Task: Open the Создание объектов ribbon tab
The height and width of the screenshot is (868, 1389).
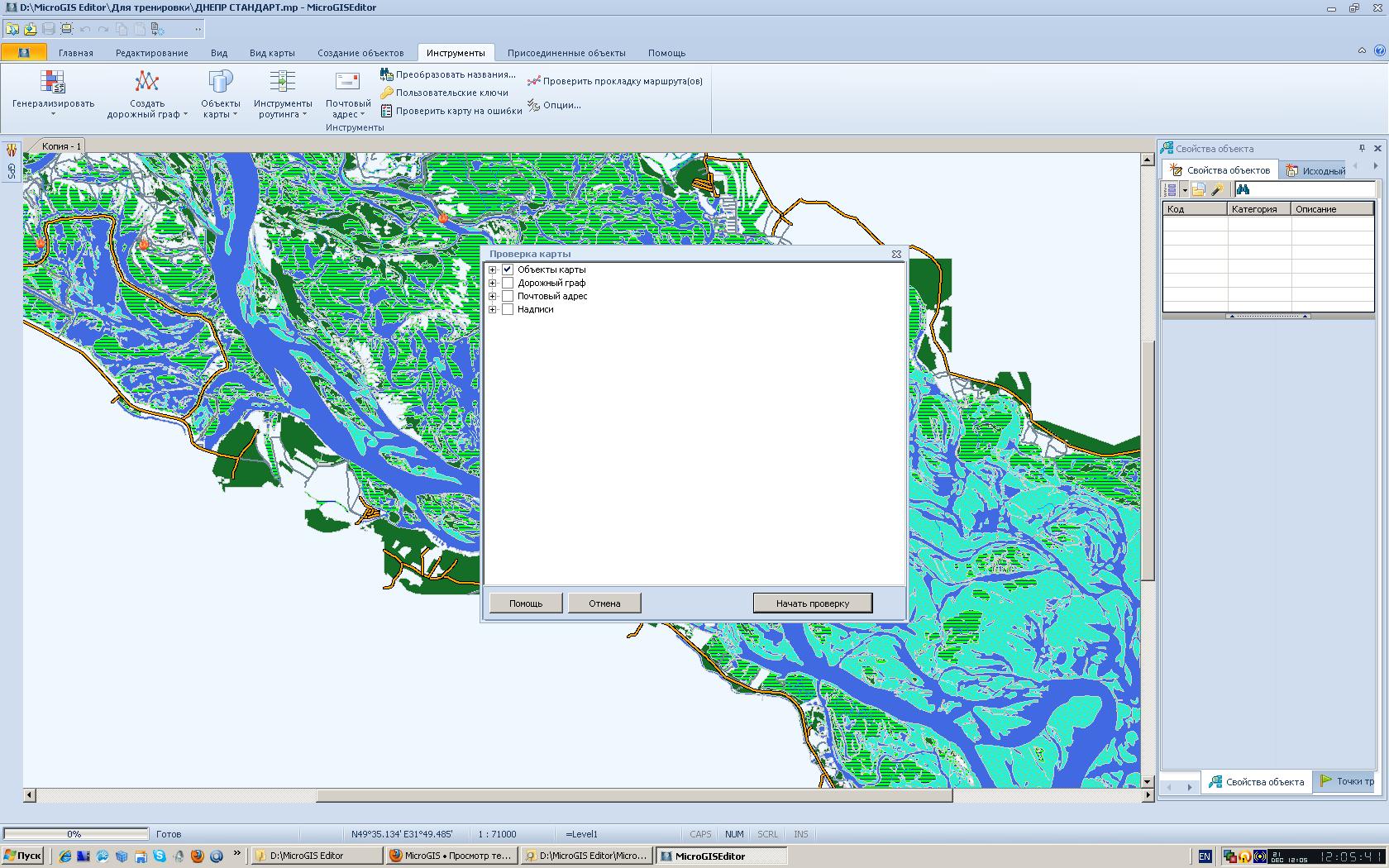Action: pyautogui.click(x=360, y=53)
